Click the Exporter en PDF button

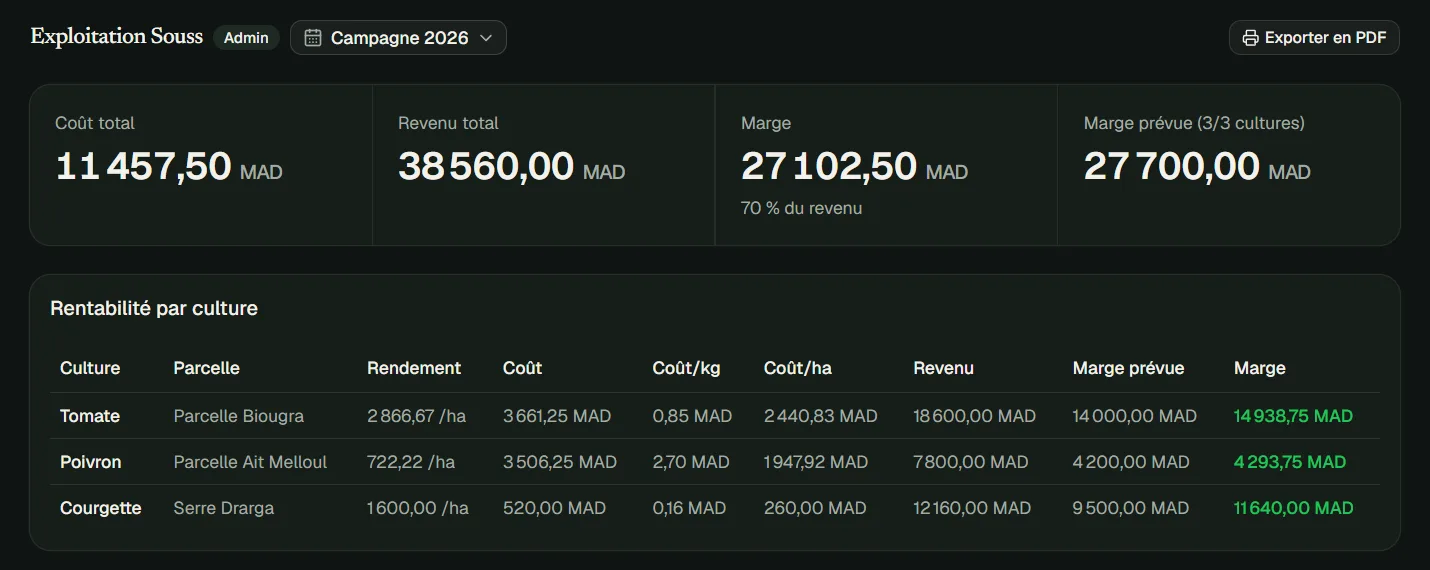(1314, 38)
